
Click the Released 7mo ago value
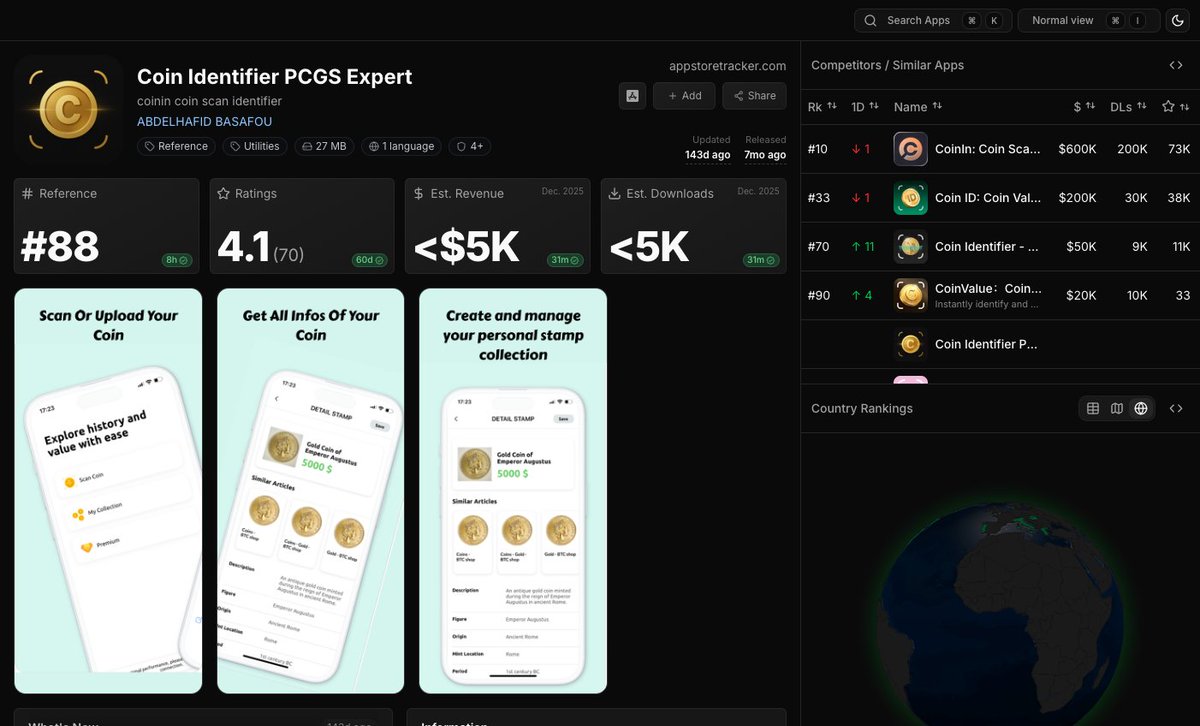pyautogui.click(x=763, y=155)
